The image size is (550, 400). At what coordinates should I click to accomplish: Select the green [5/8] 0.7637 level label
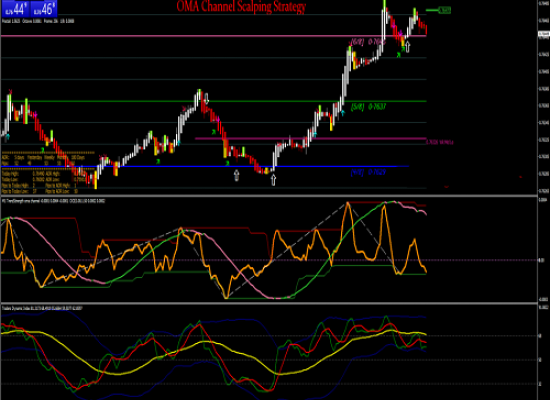[x=368, y=107]
